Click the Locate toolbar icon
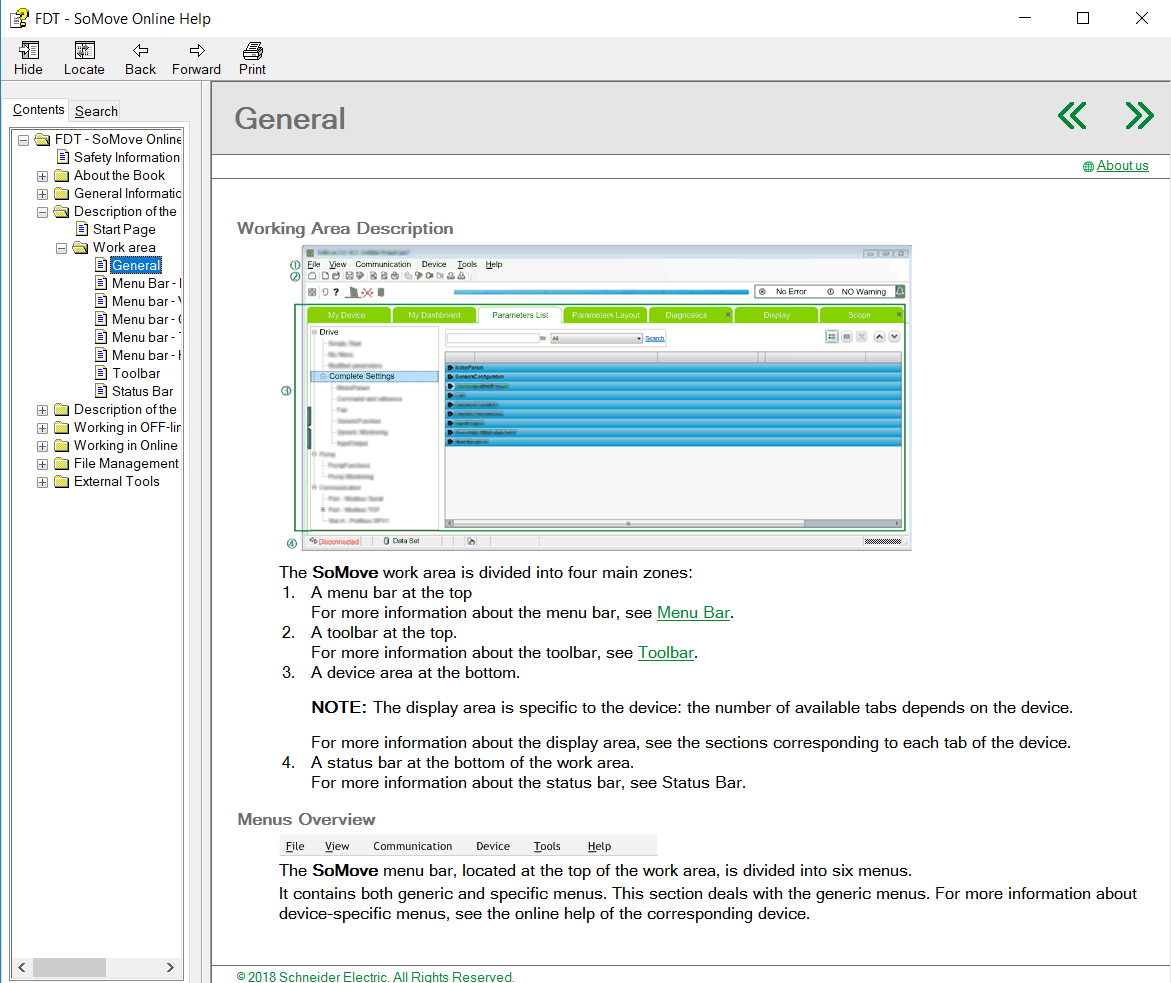Image resolution: width=1171 pixels, height=983 pixels. [x=84, y=58]
